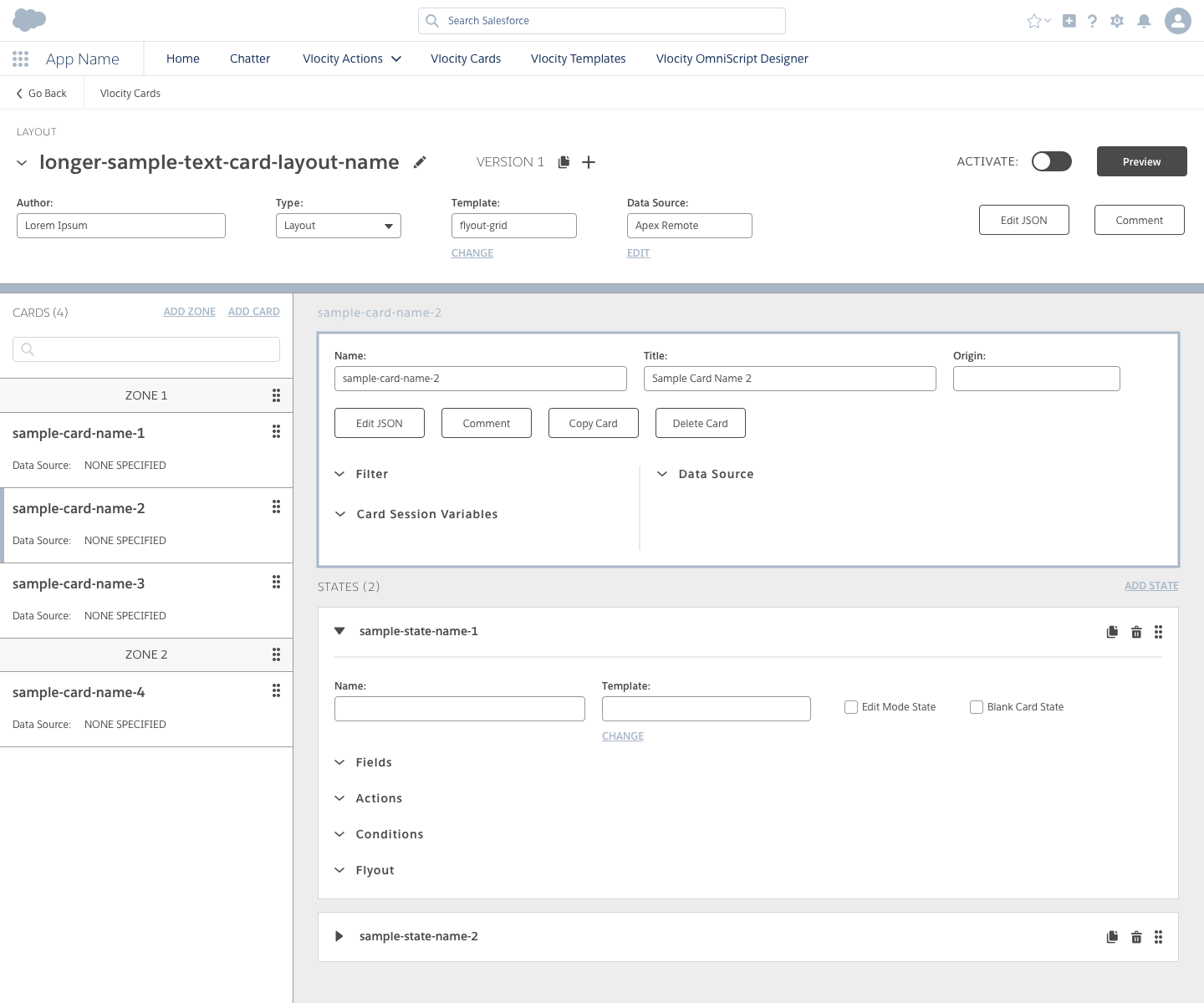This screenshot has width=1204, height=1003.
Task: Toggle the ACTIVATE switch
Action: (x=1051, y=161)
